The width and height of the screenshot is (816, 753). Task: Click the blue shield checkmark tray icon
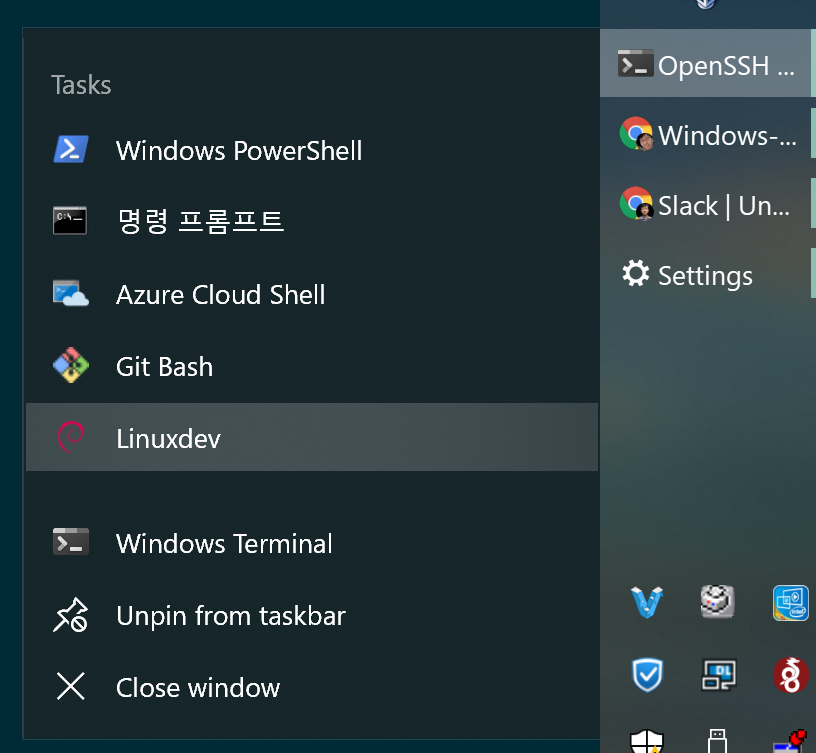647,675
